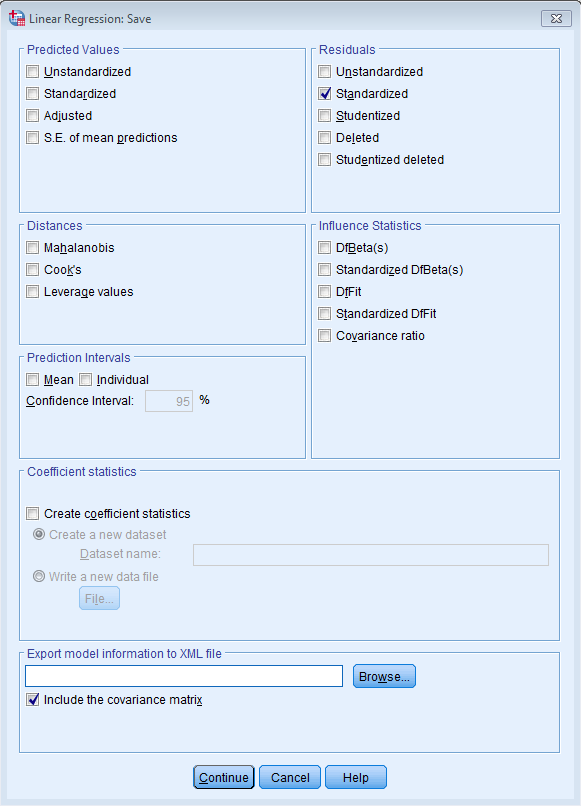Choose Write a new data file
This screenshot has height=806, width=581.
pos(38,575)
